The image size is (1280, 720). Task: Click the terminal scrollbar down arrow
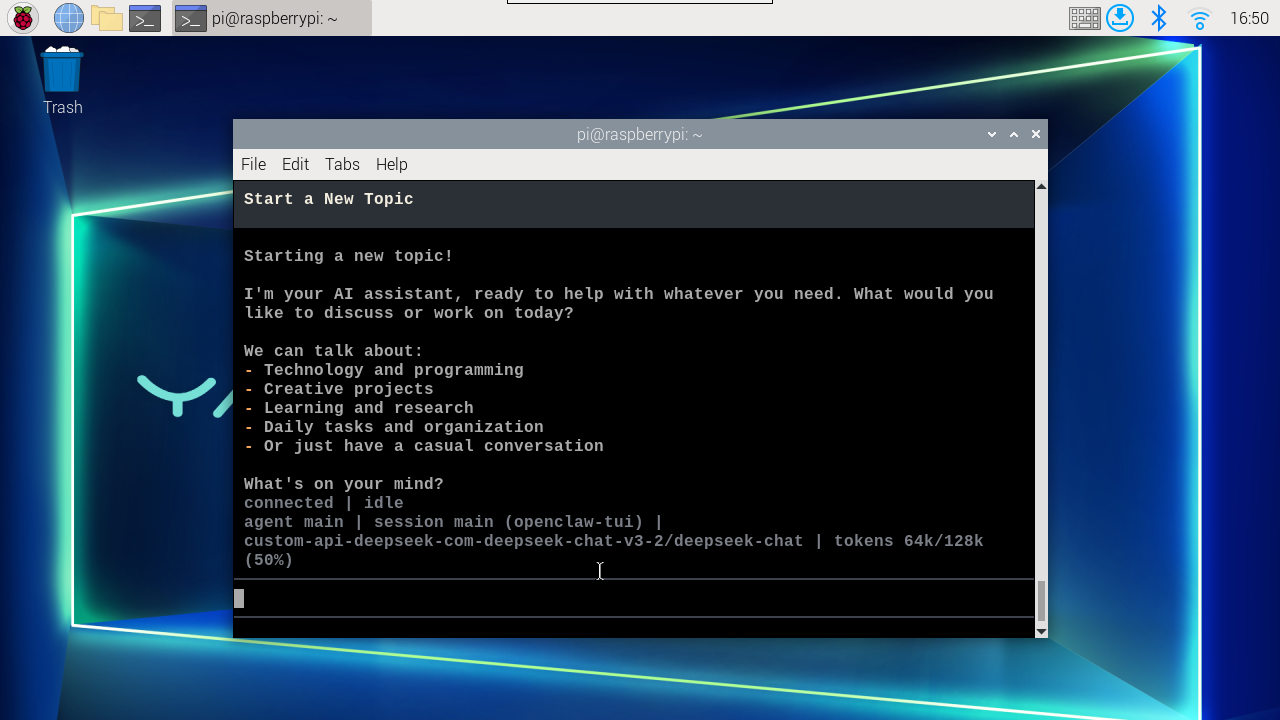1041,631
